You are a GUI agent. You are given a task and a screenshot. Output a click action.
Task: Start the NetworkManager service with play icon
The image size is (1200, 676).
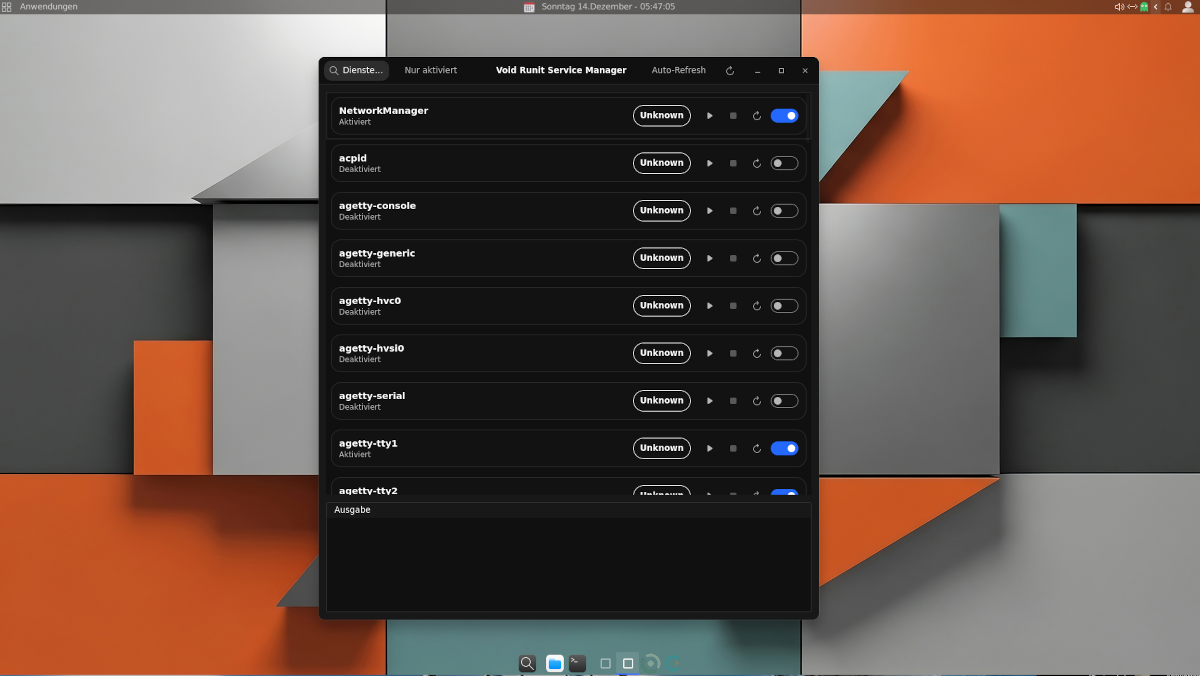coord(710,116)
